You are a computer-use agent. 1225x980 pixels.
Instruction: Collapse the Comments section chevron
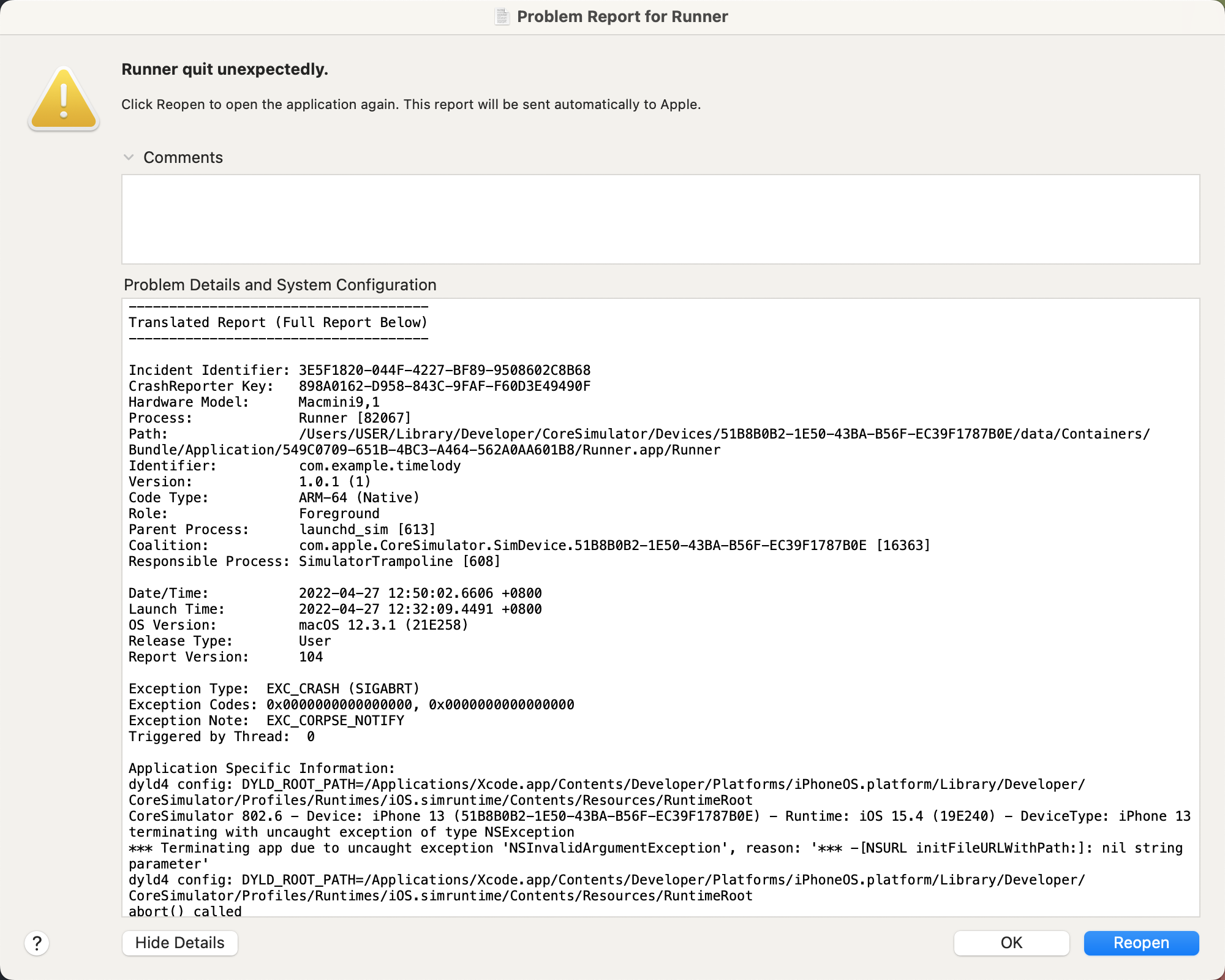(129, 157)
